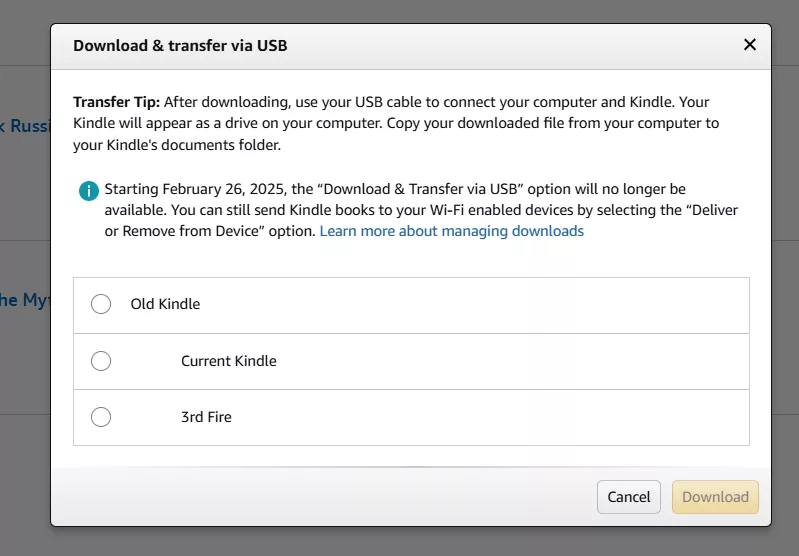This screenshot has height=556, width=799.
Task: Click the partially hidden "he My" book title link
Action: tap(24, 300)
